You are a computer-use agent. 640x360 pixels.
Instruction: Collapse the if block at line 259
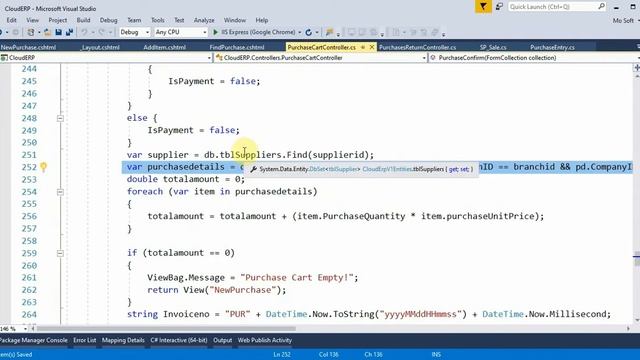point(60,253)
